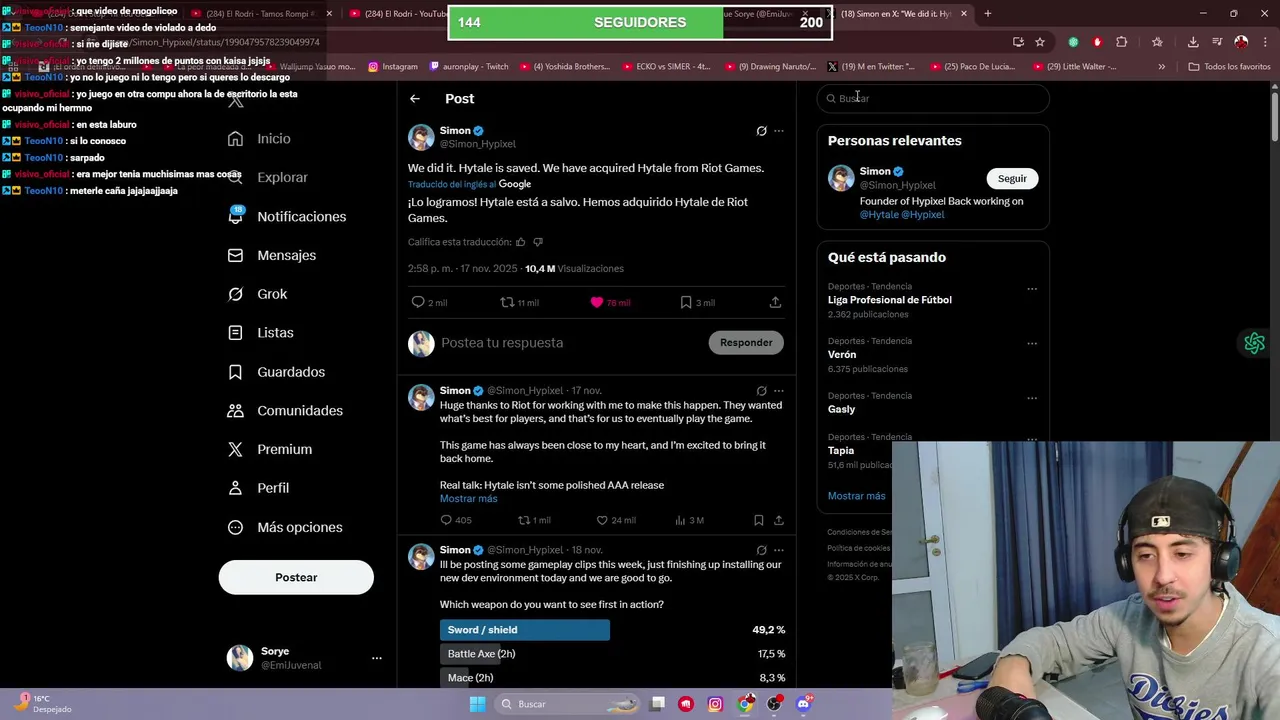Open Todos los favoritos folder
Screen dimensions: 1280x720
pyautogui.click(x=1229, y=67)
